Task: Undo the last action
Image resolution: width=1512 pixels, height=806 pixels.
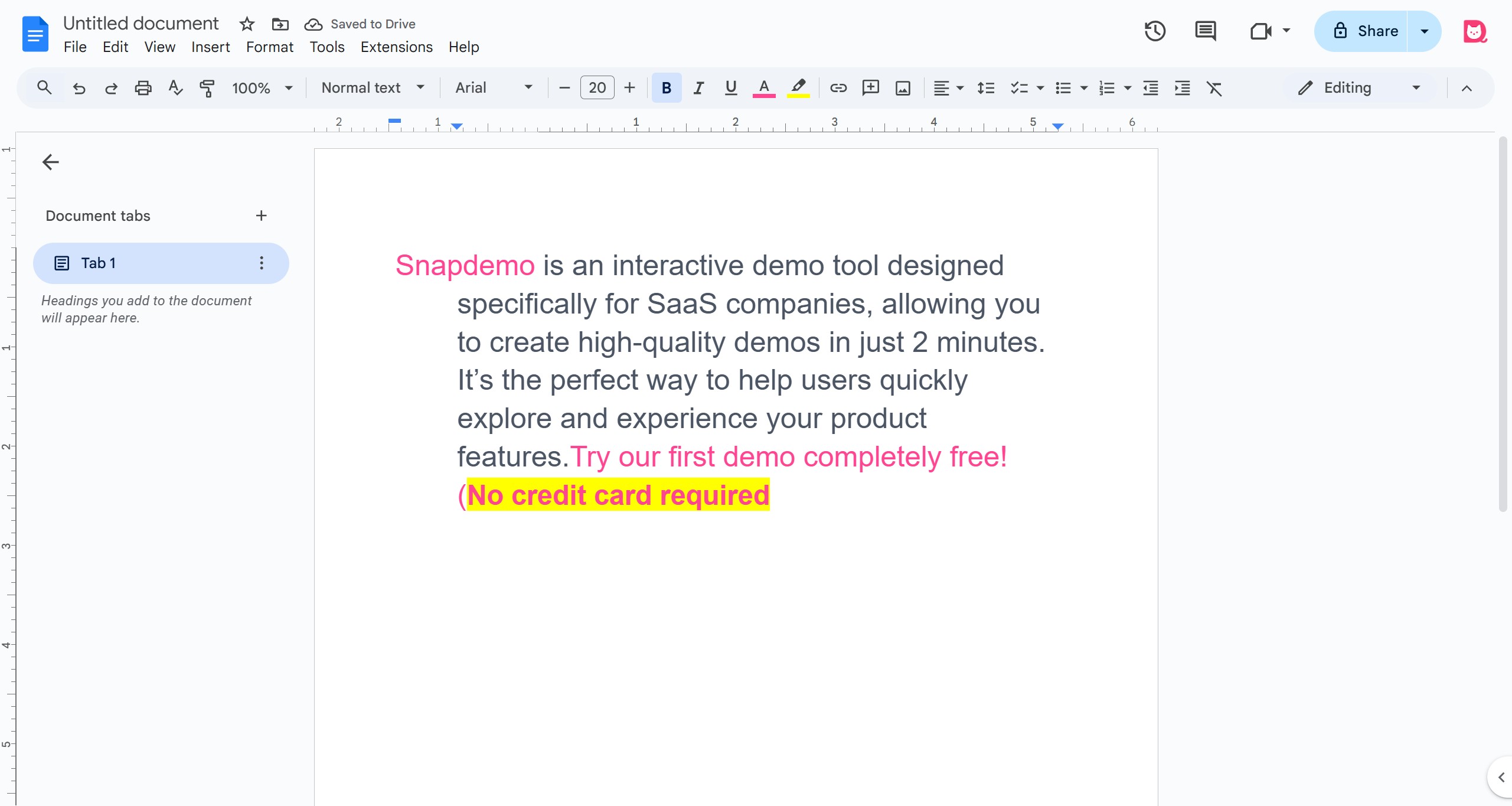Action: [x=79, y=88]
